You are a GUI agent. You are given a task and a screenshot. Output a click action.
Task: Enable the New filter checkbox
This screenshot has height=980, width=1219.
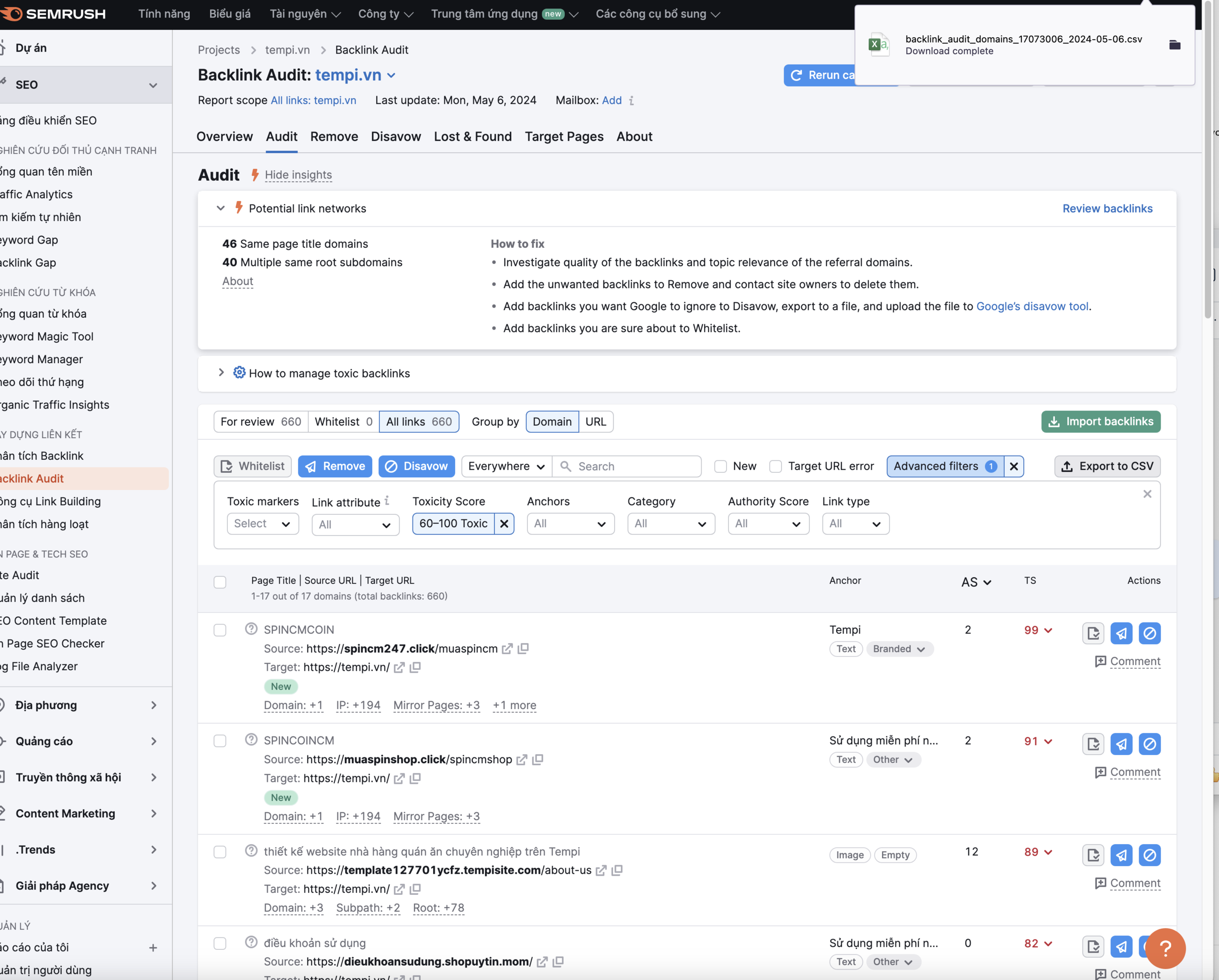[720, 466]
